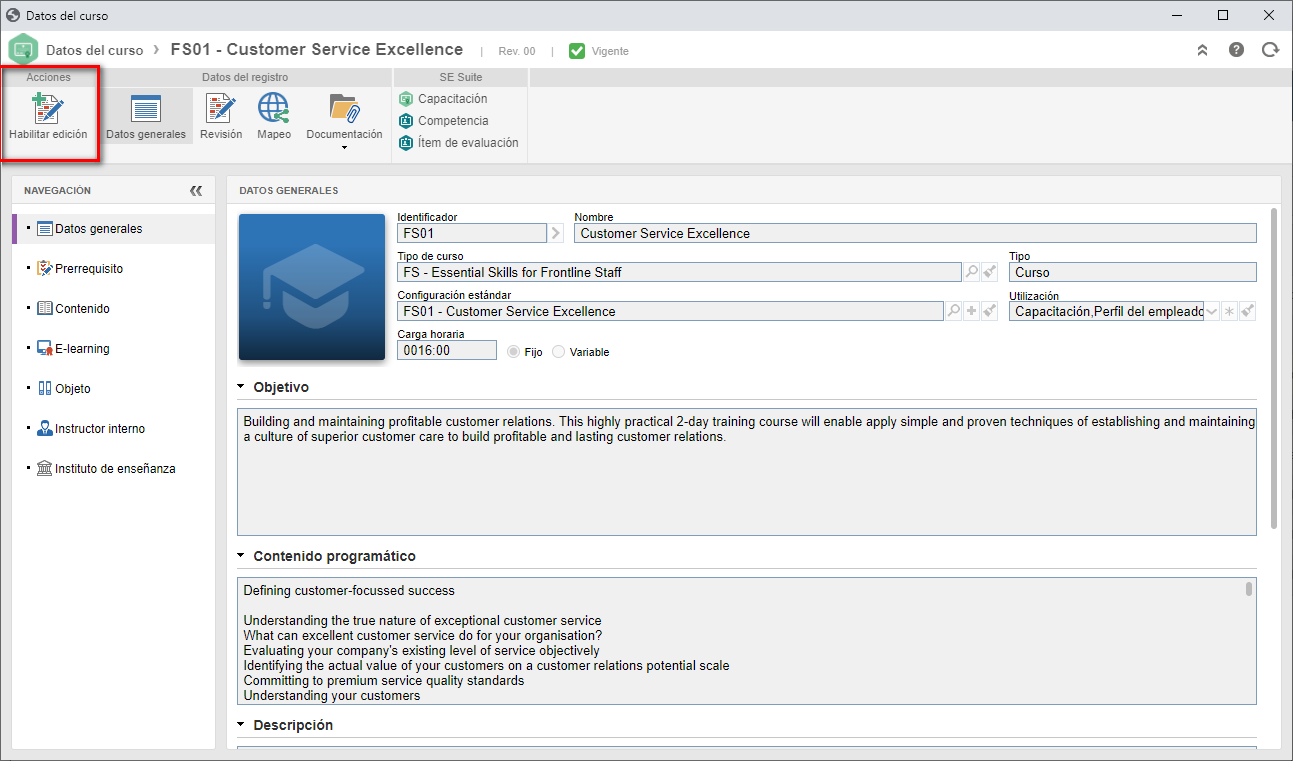Click the main form vertical scrollbar
Viewport: 1293px width, 761px height.
coord(1274,367)
